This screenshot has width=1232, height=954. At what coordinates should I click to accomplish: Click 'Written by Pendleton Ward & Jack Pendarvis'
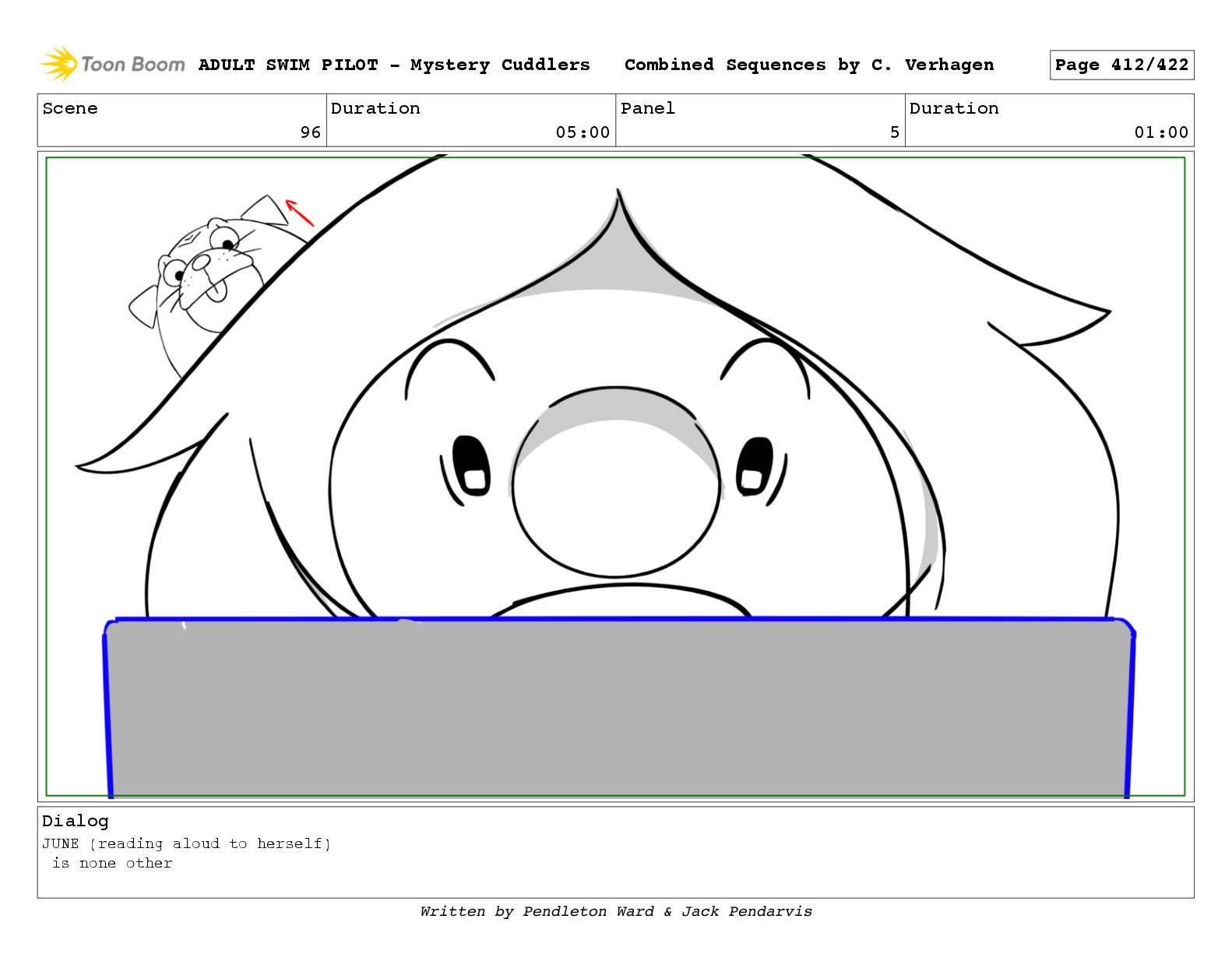click(x=616, y=911)
